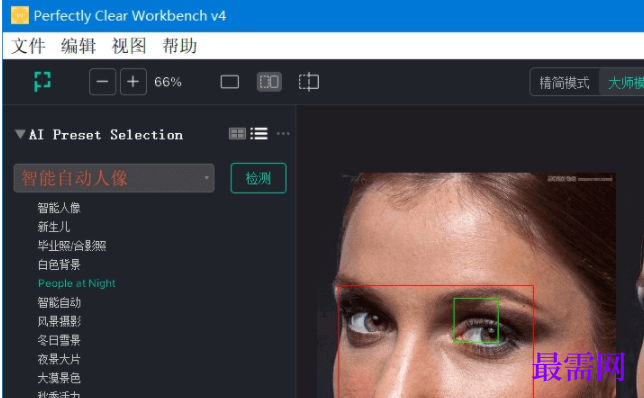This screenshot has height=398, width=644.
Task: Select the 风景摄影 preset
Action: tap(59, 321)
